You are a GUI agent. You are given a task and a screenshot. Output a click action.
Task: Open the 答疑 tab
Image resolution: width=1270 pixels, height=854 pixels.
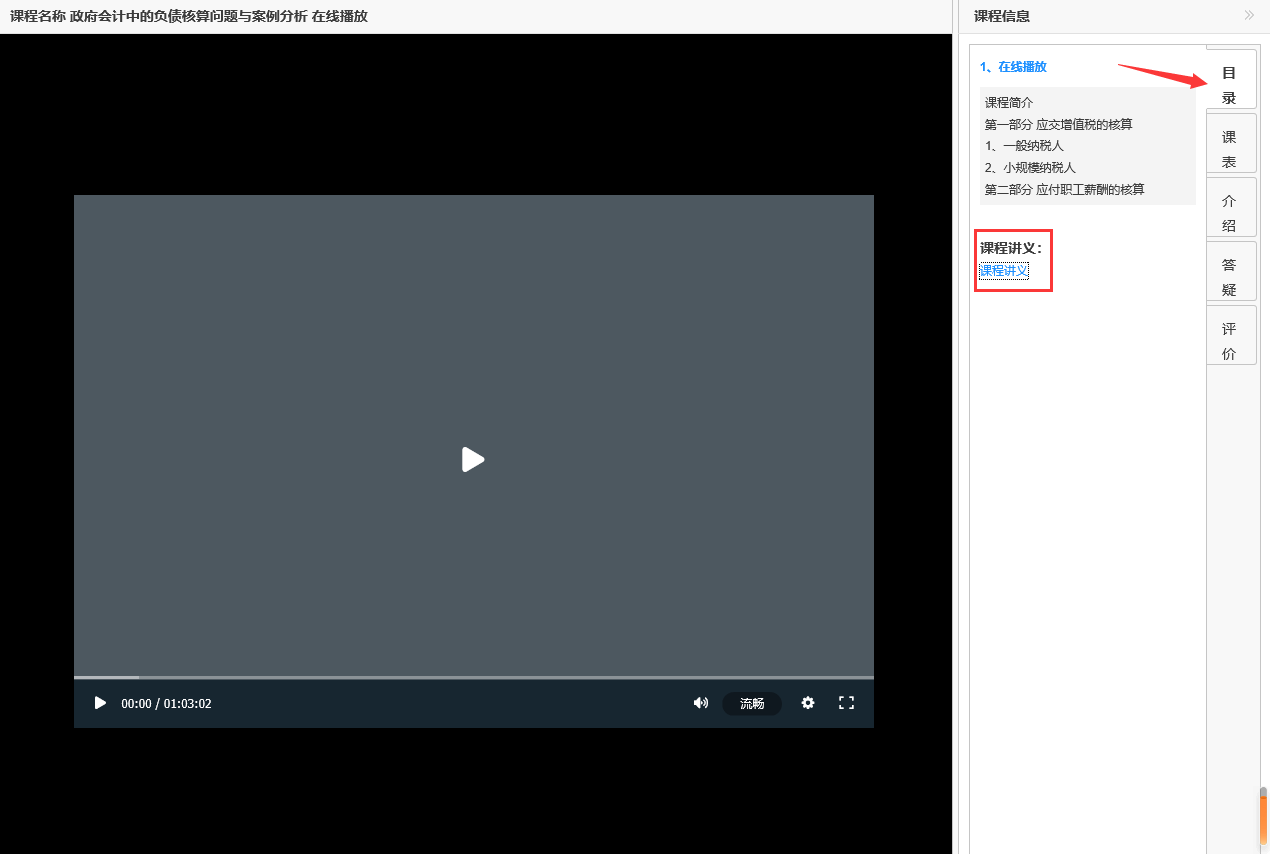(x=1230, y=277)
